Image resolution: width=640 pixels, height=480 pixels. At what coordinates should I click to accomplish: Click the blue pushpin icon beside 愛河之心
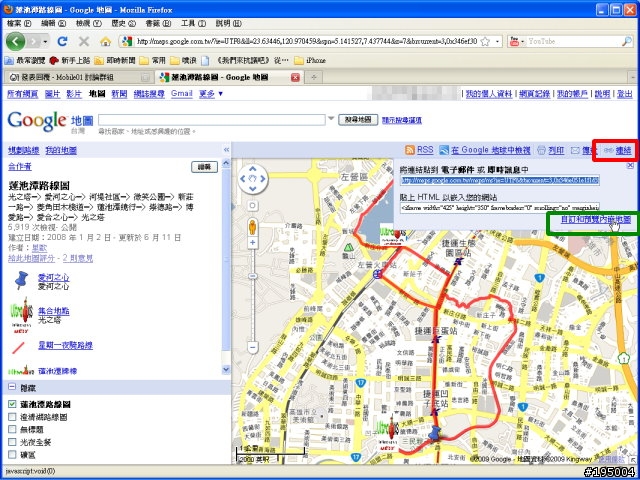[x=21, y=280]
